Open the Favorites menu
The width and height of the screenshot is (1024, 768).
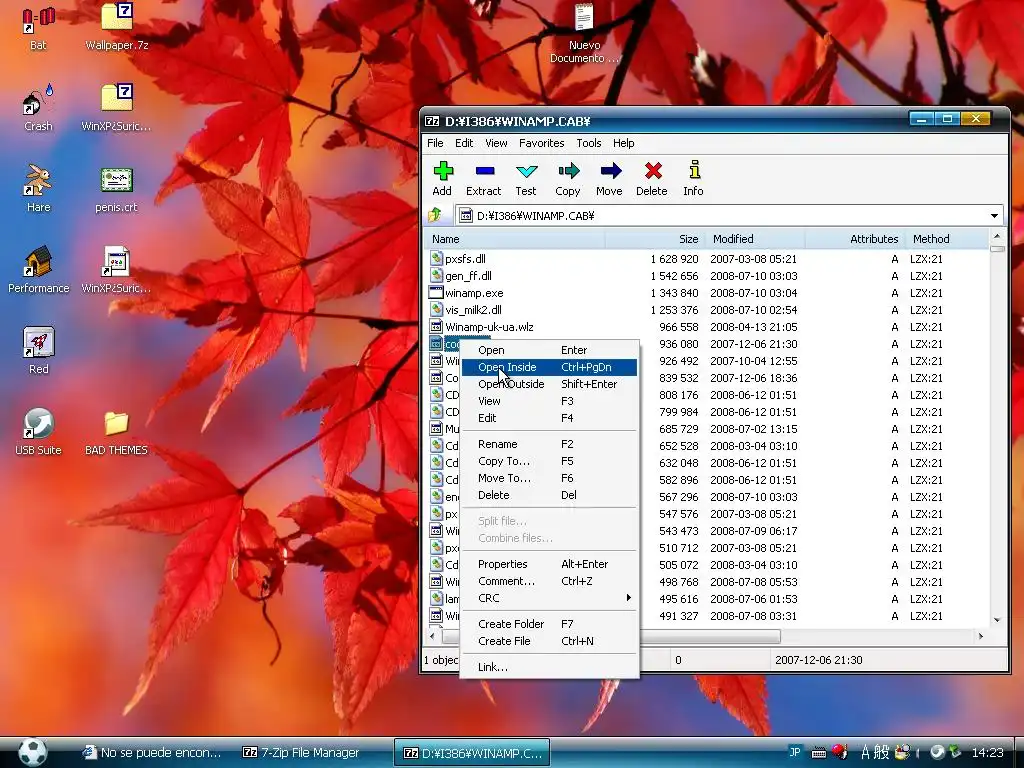pos(541,143)
